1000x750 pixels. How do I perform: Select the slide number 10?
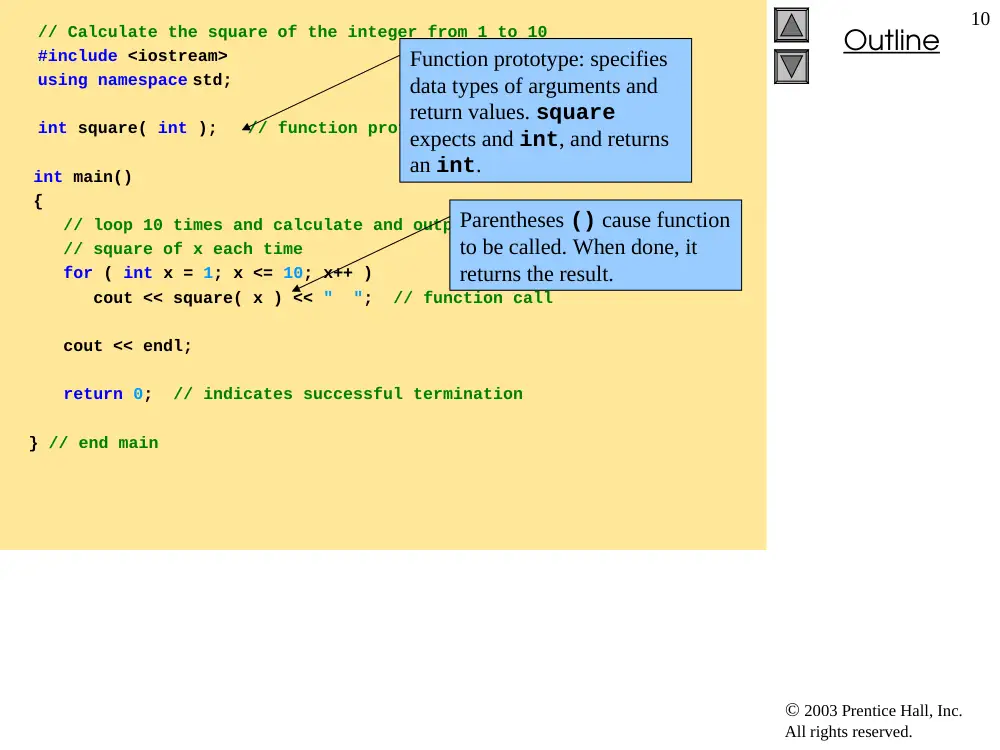click(980, 19)
